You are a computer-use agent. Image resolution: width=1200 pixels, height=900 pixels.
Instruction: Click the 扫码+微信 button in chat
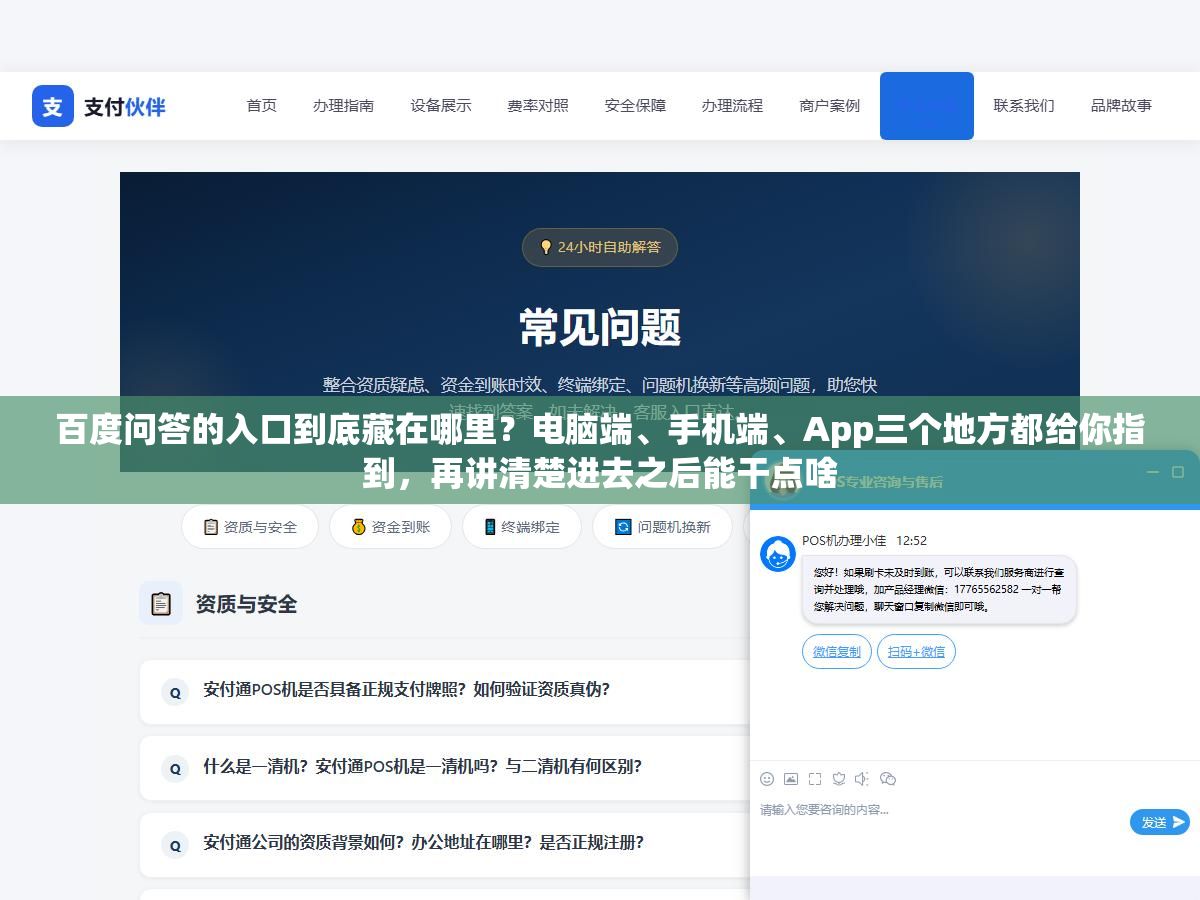[x=916, y=652]
